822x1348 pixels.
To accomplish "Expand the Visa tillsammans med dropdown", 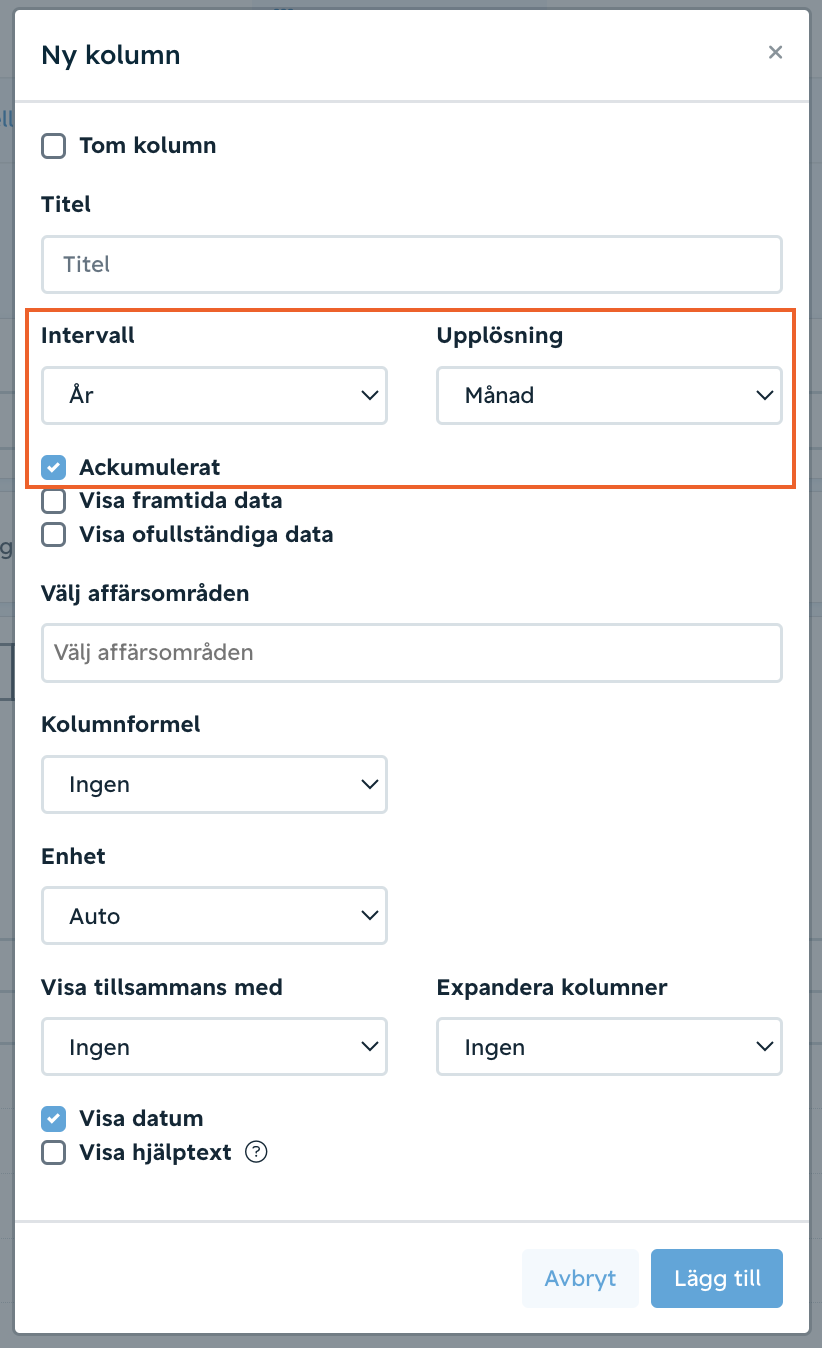I will click(214, 1047).
